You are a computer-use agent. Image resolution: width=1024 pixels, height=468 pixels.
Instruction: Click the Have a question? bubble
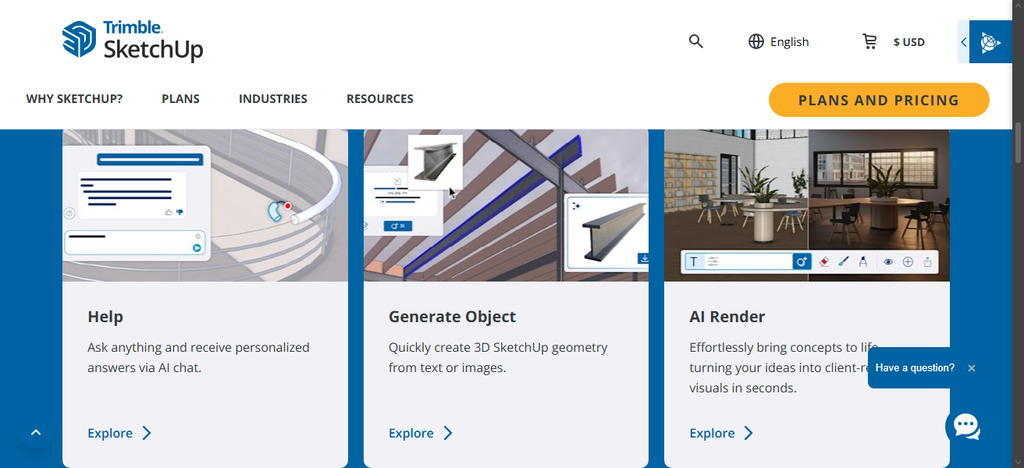[915, 368]
